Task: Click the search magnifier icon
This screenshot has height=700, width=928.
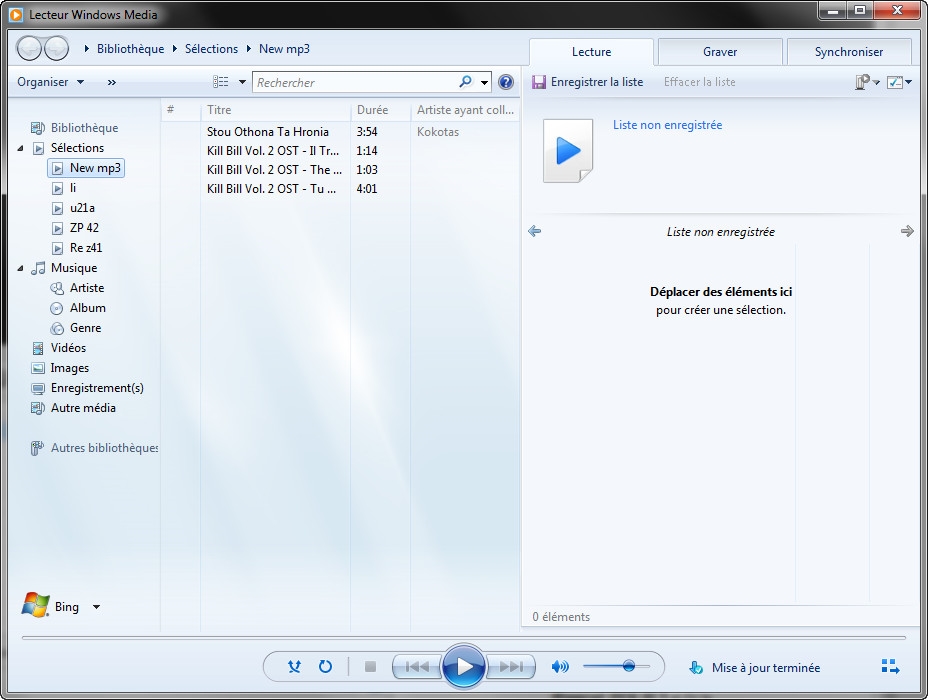Action: point(466,82)
